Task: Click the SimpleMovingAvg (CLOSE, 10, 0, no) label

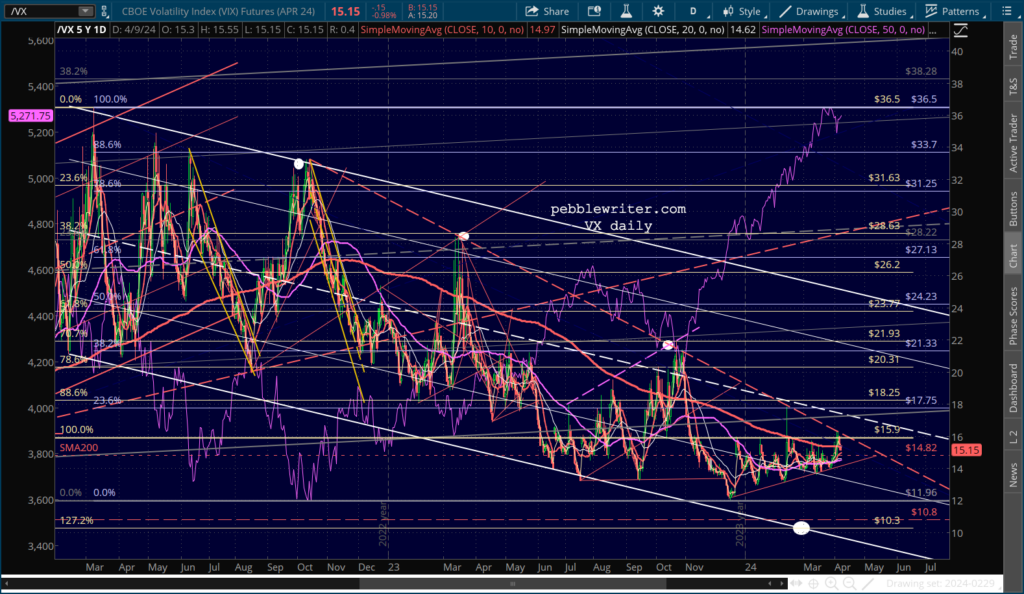Action: click(x=443, y=30)
